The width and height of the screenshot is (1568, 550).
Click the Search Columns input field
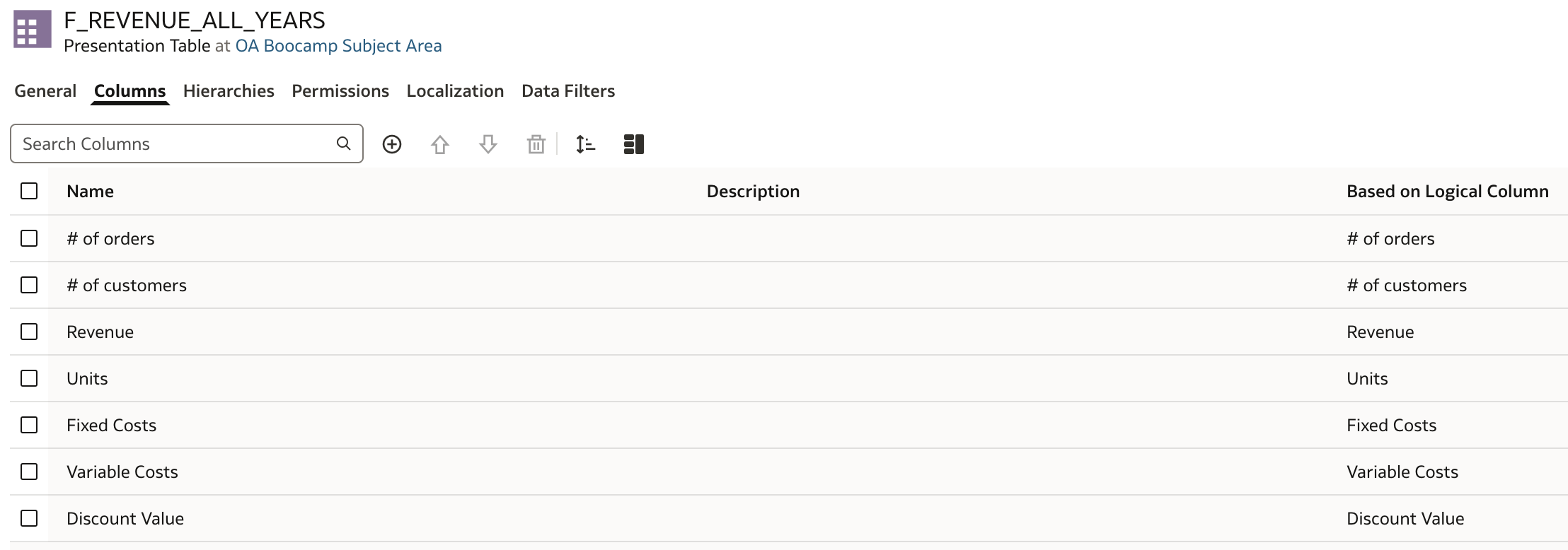pos(187,144)
